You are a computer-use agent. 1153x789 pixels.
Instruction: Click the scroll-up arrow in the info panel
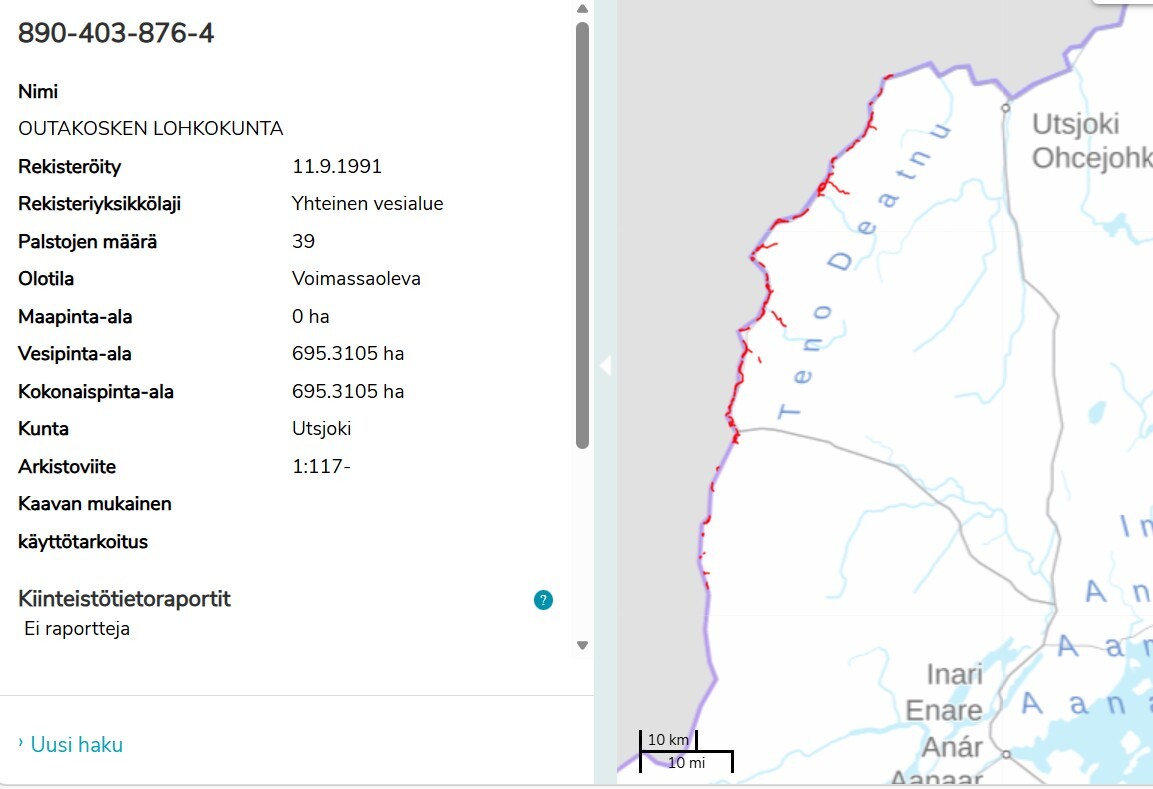581,9
